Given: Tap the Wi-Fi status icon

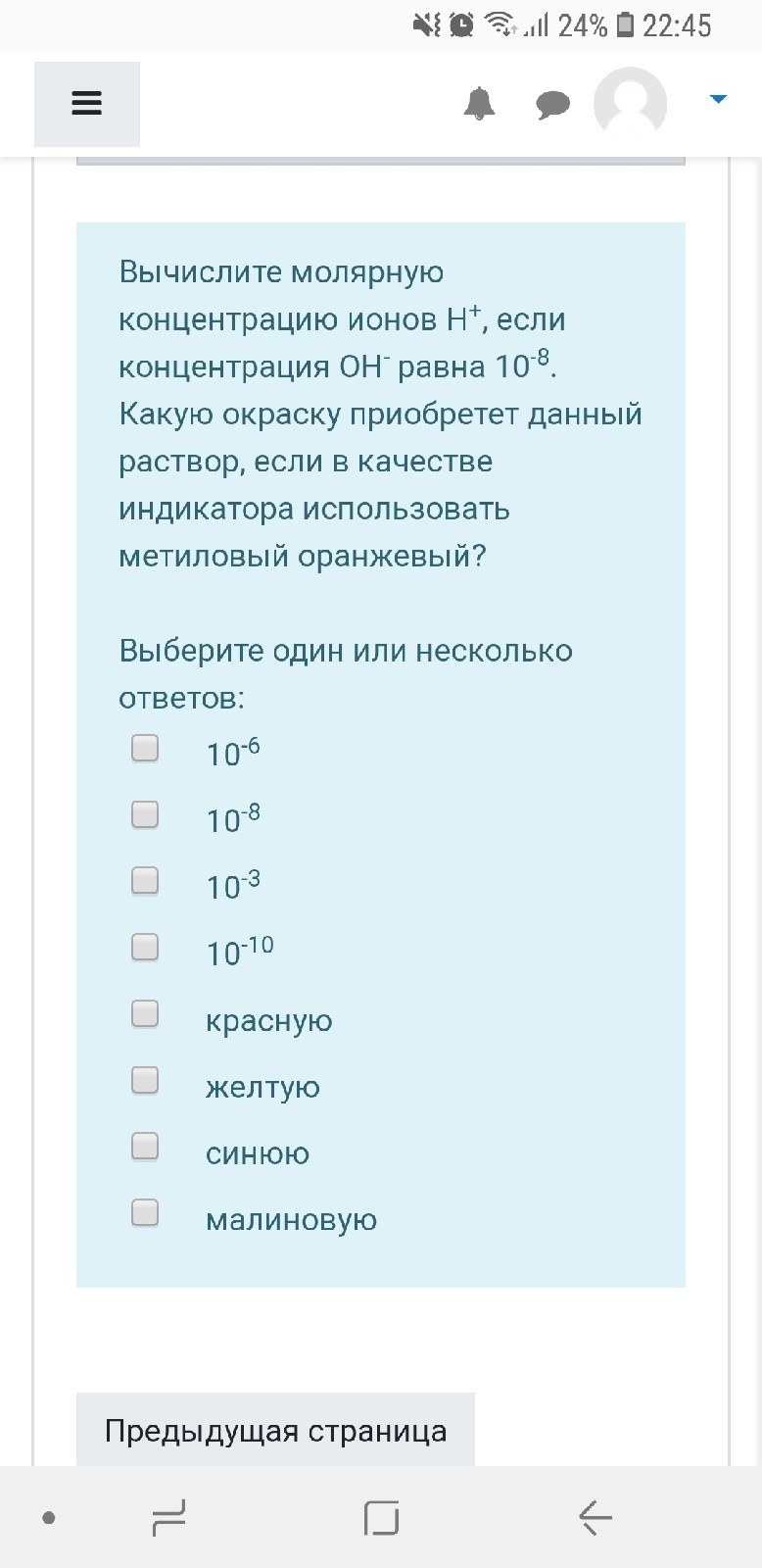Looking at the screenshot, I should (498, 24).
